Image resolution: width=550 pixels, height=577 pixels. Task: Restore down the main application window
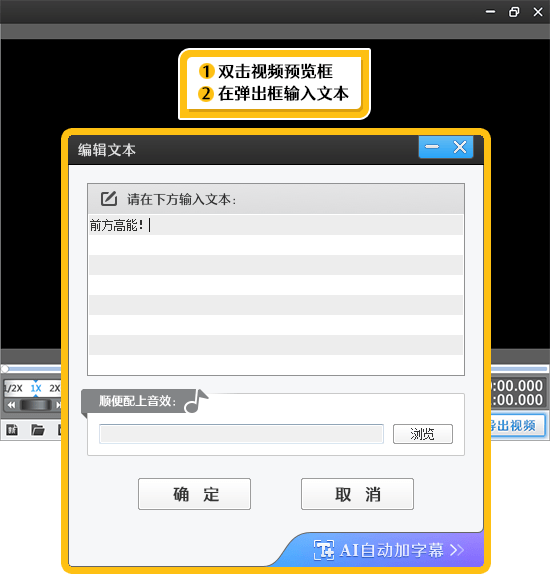coord(514,12)
